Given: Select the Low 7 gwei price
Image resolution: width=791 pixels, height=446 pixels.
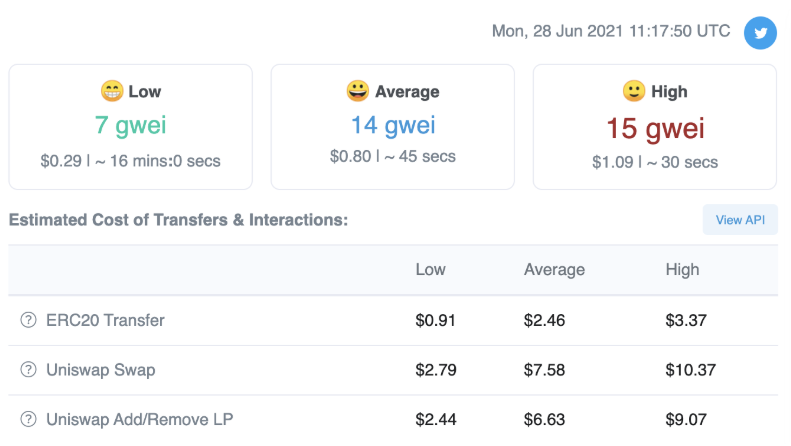Looking at the screenshot, I should coord(131,126).
